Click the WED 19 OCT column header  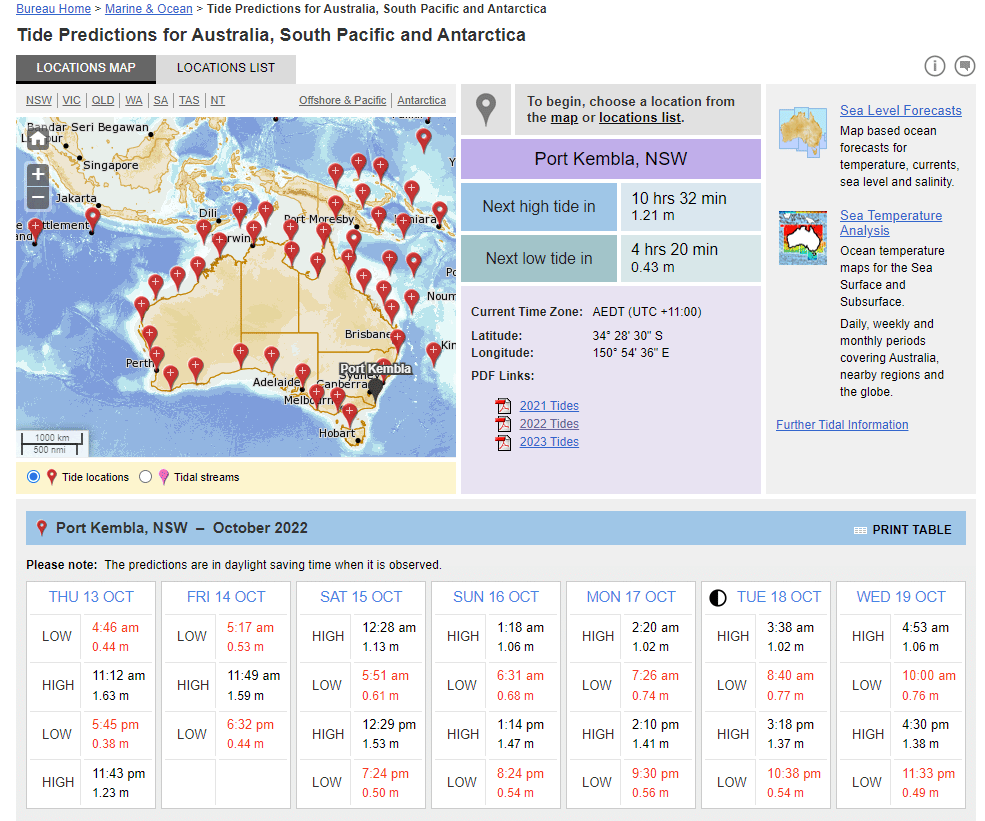901,597
